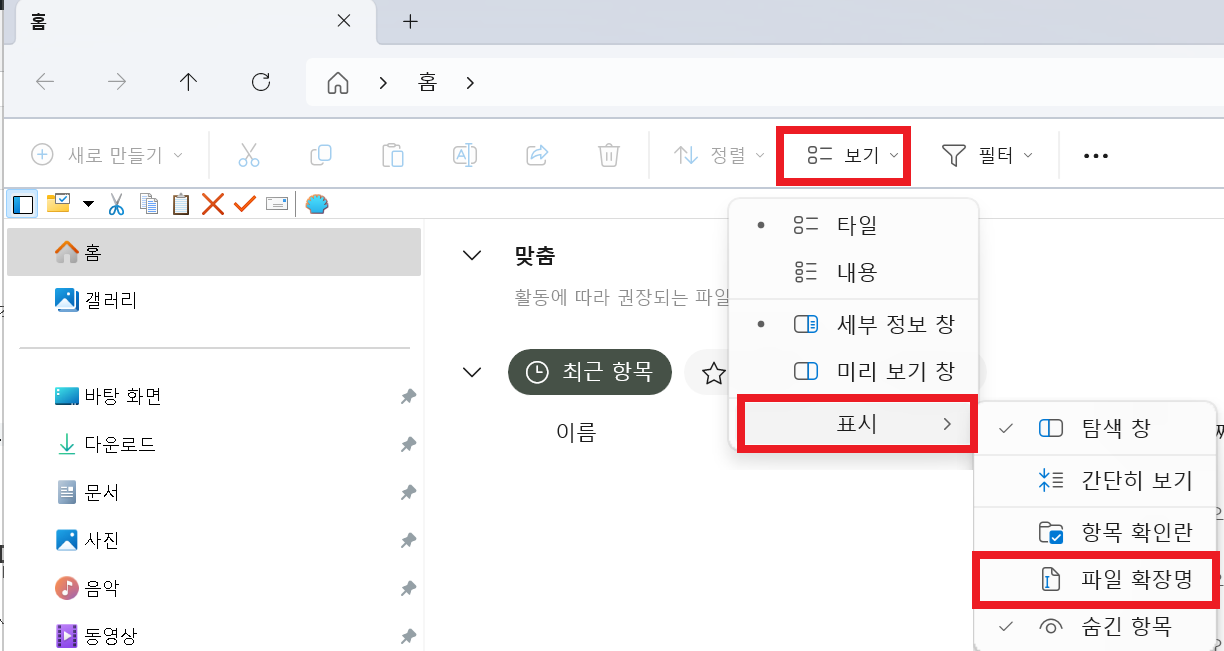Open Folder Options from the folder-with-checkmark icon
This screenshot has height=651, width=1224.
[x=58, y=204]
